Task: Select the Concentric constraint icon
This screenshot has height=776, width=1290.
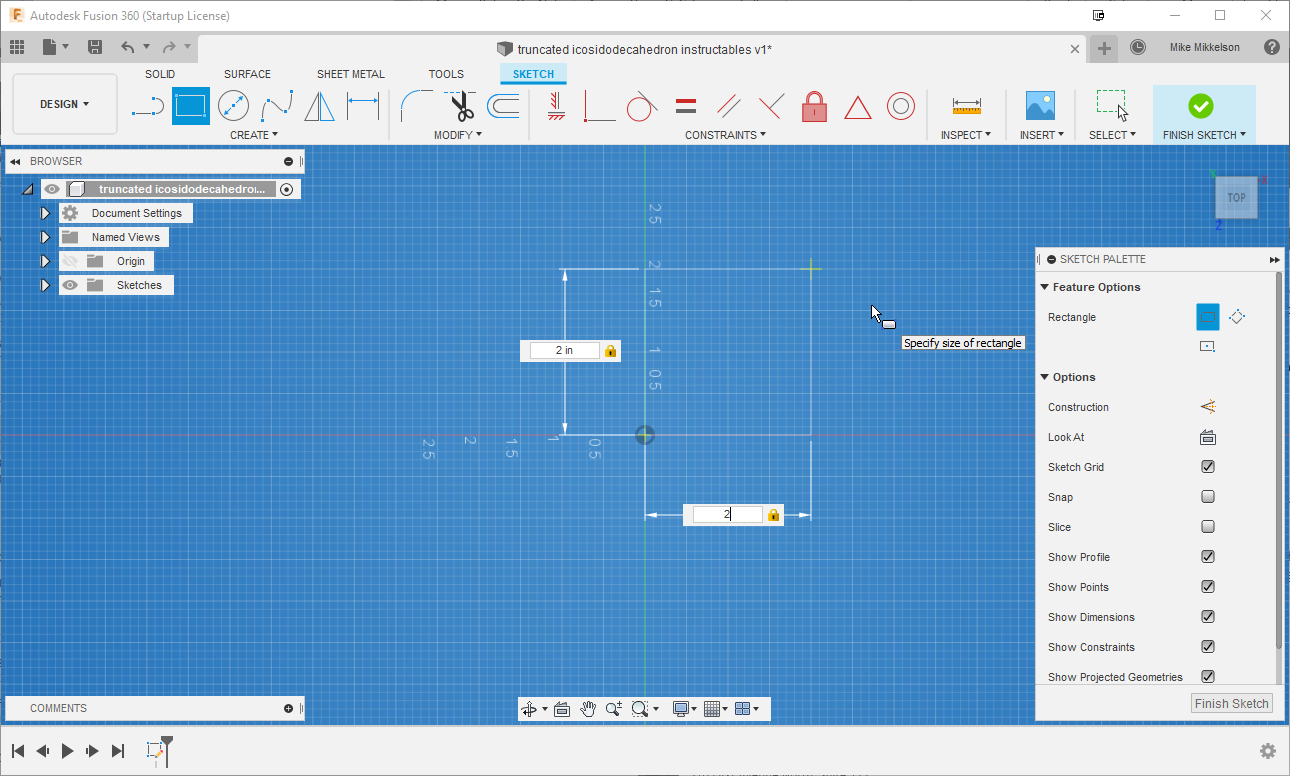Action: [x=901, y=105]
